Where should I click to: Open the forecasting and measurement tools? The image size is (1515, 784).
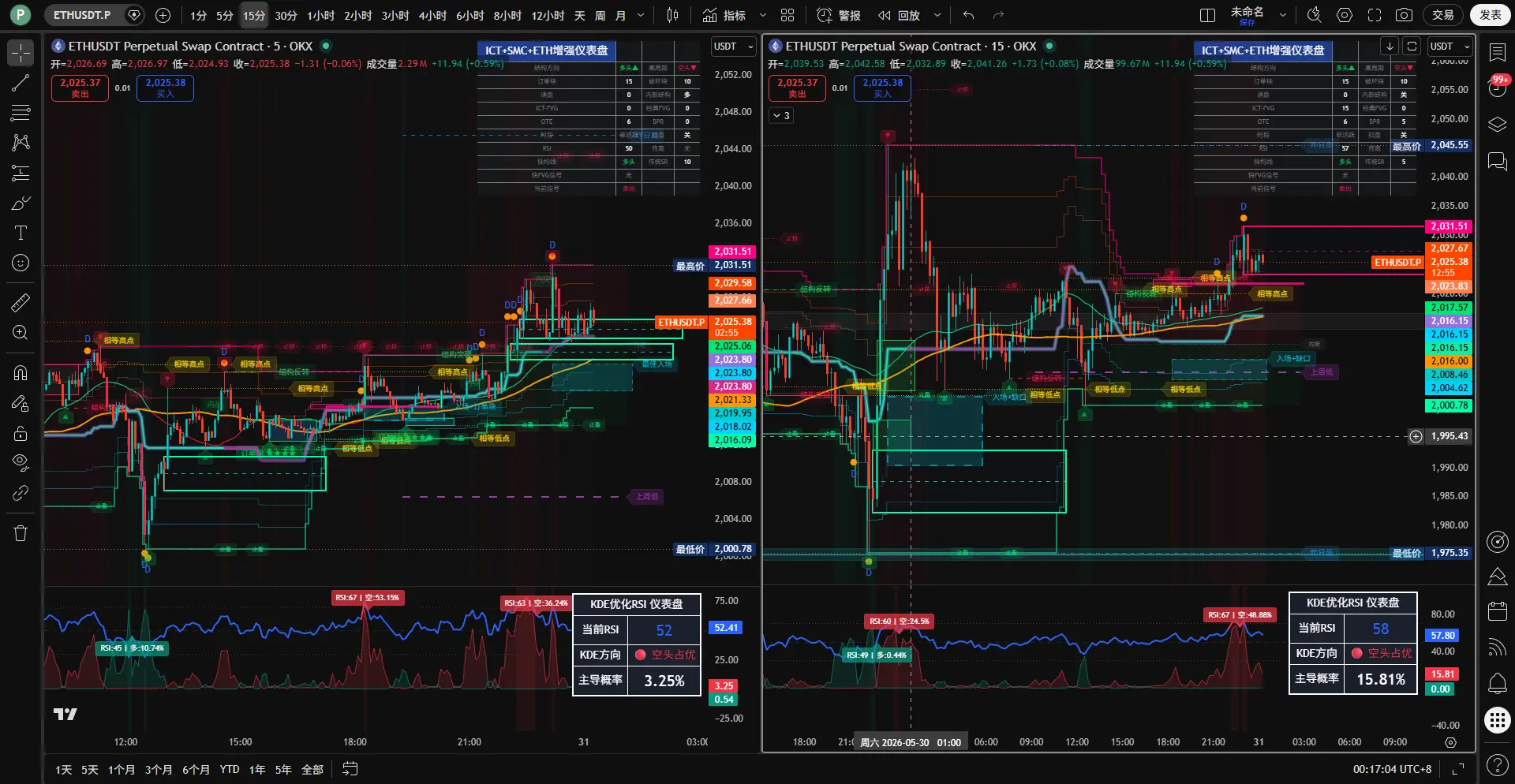[21, 173]
